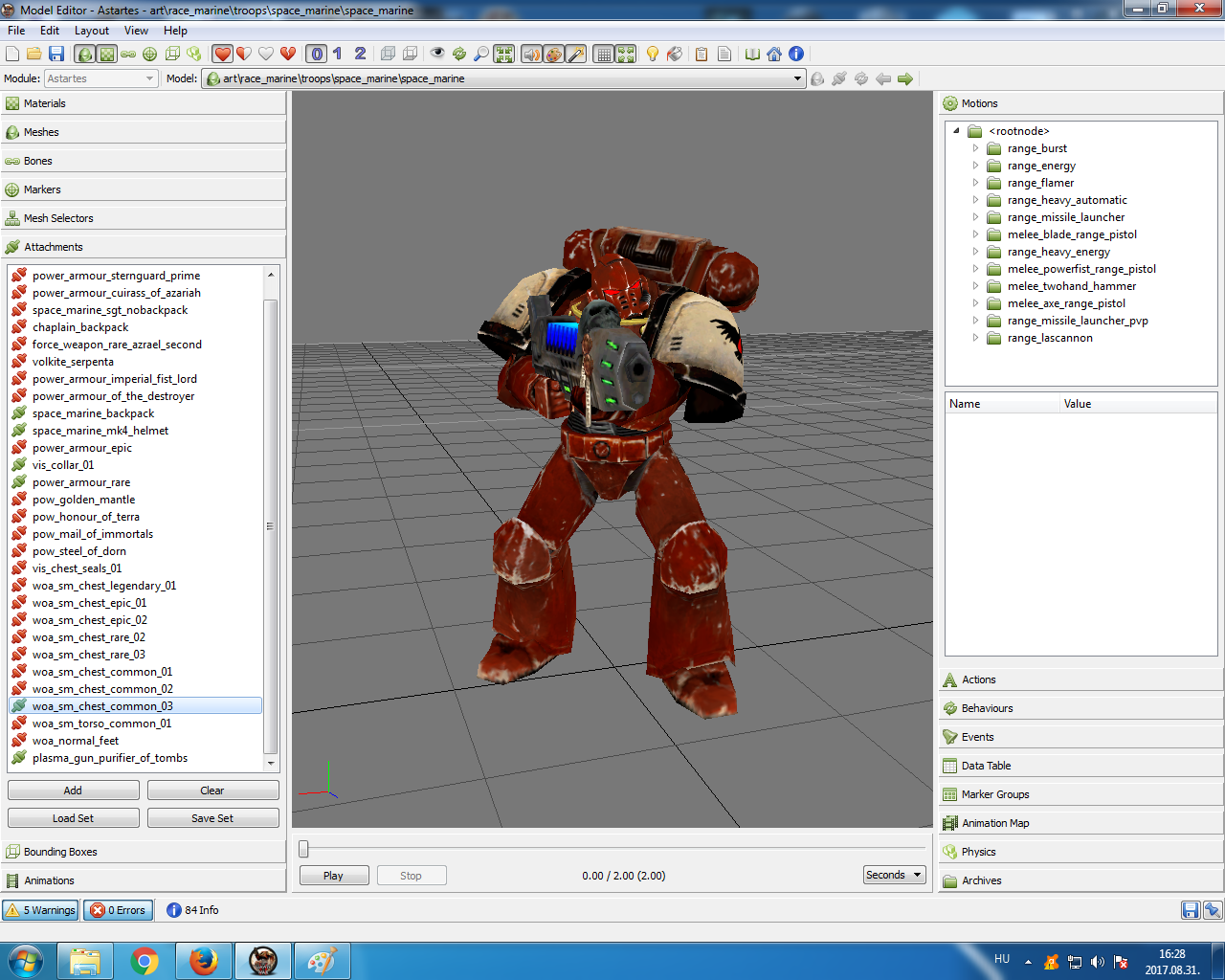Click the New file icon in toolbar

pos(12,55)
